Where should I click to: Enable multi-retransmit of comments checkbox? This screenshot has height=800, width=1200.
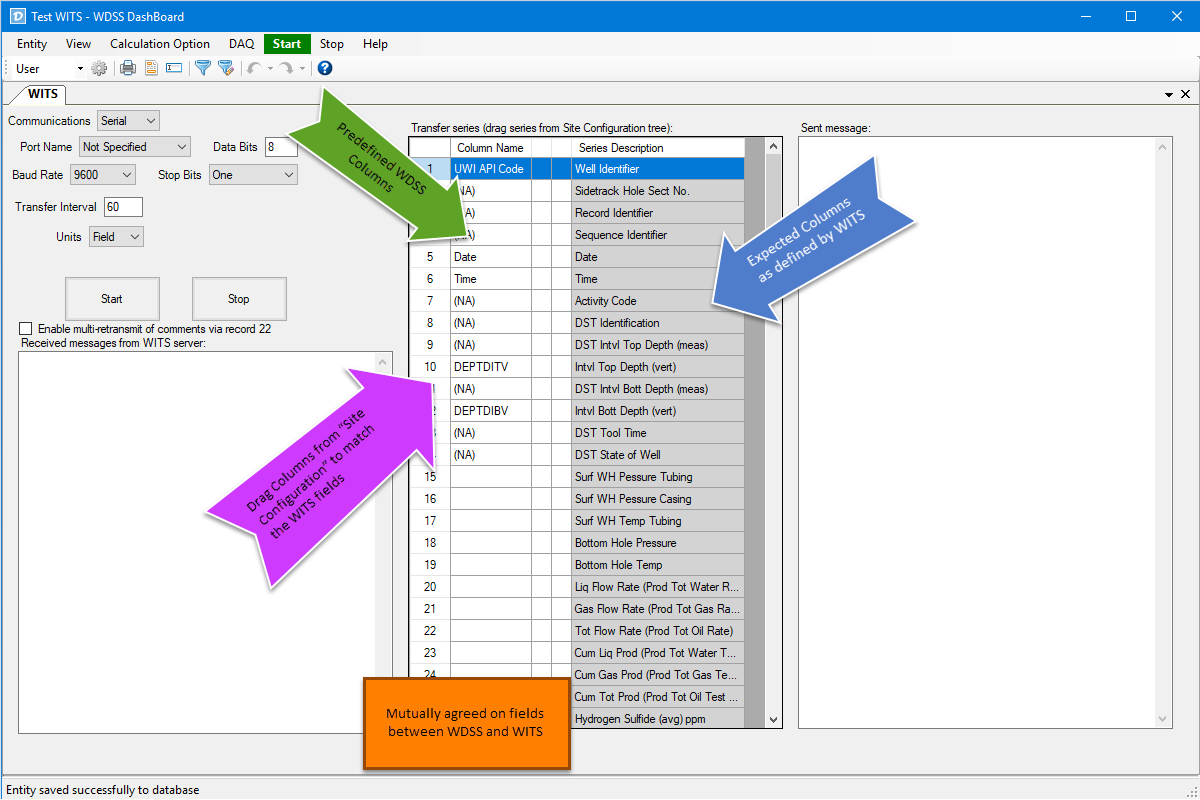(26, 328)
